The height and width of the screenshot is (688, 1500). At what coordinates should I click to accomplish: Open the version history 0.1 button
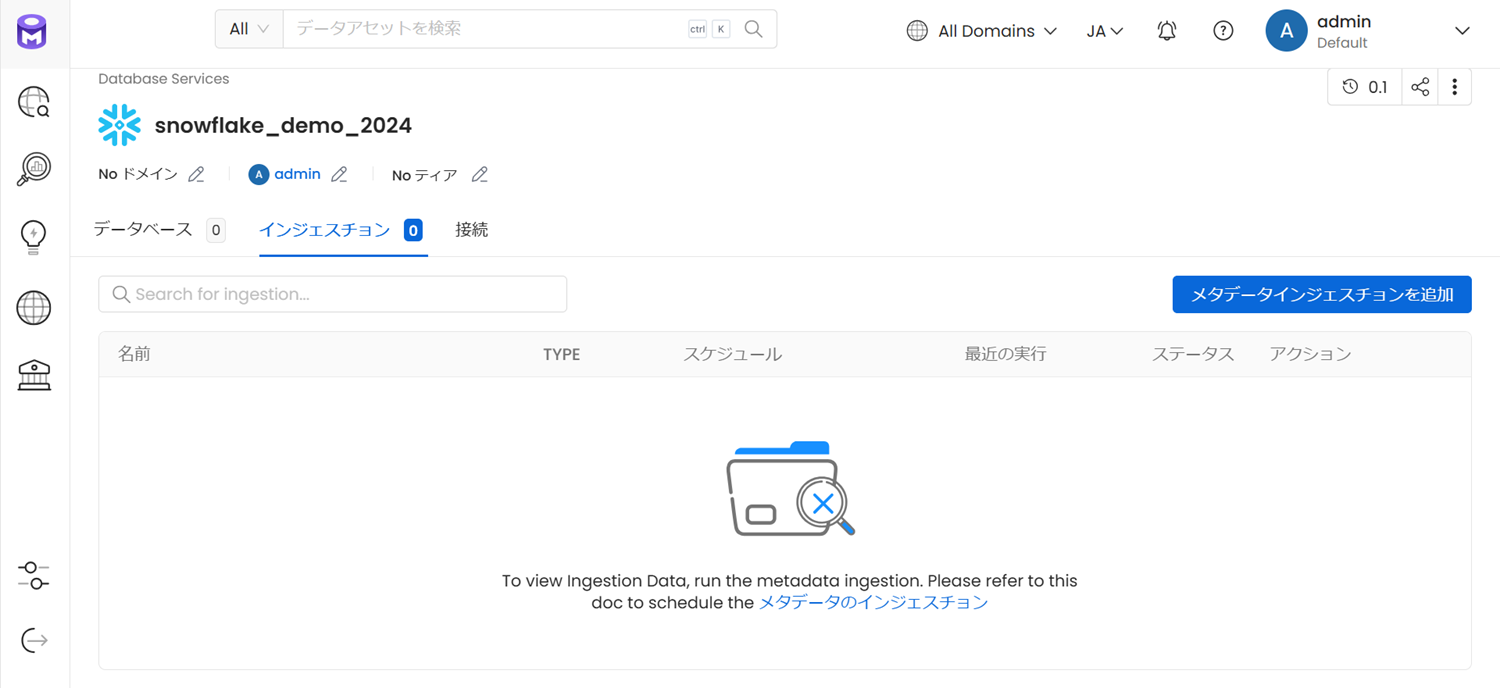tap(1365, 87)
